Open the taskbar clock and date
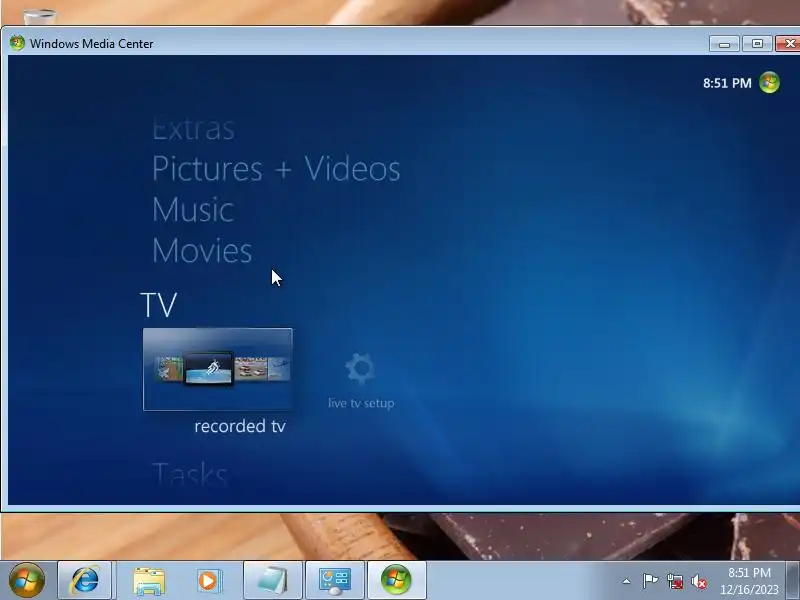The image size is (800, 600). click(x=749, y=581)
